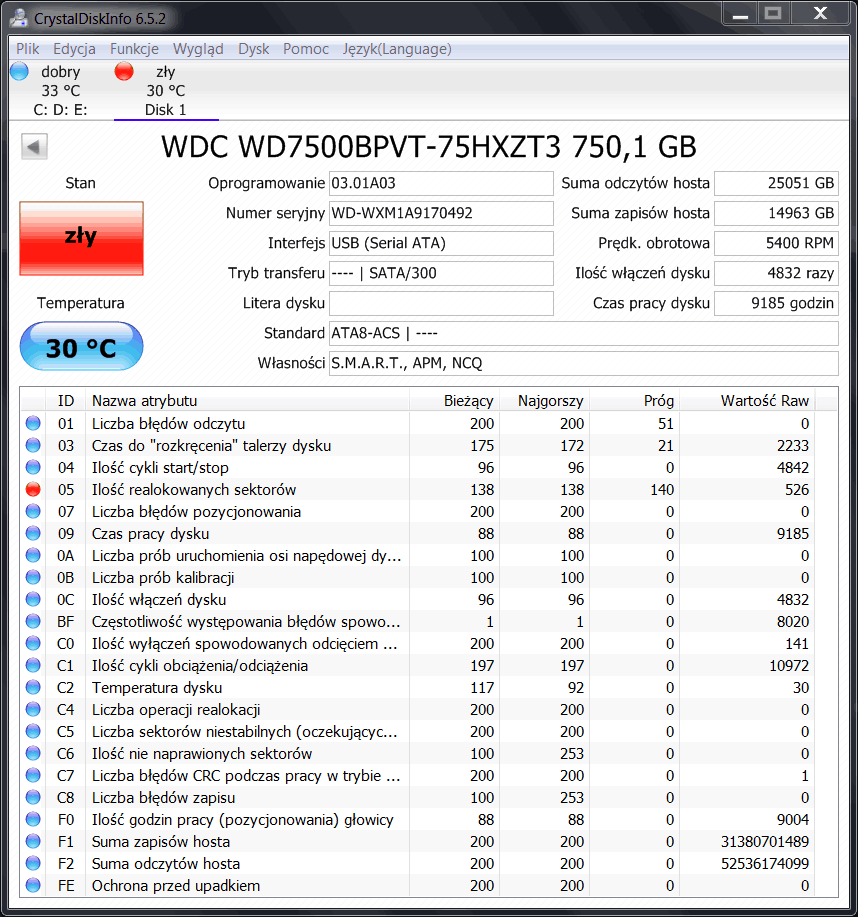
Task: Click the Suma zapisów hosta value 14963 GB
Action: [x=776, y=213]
